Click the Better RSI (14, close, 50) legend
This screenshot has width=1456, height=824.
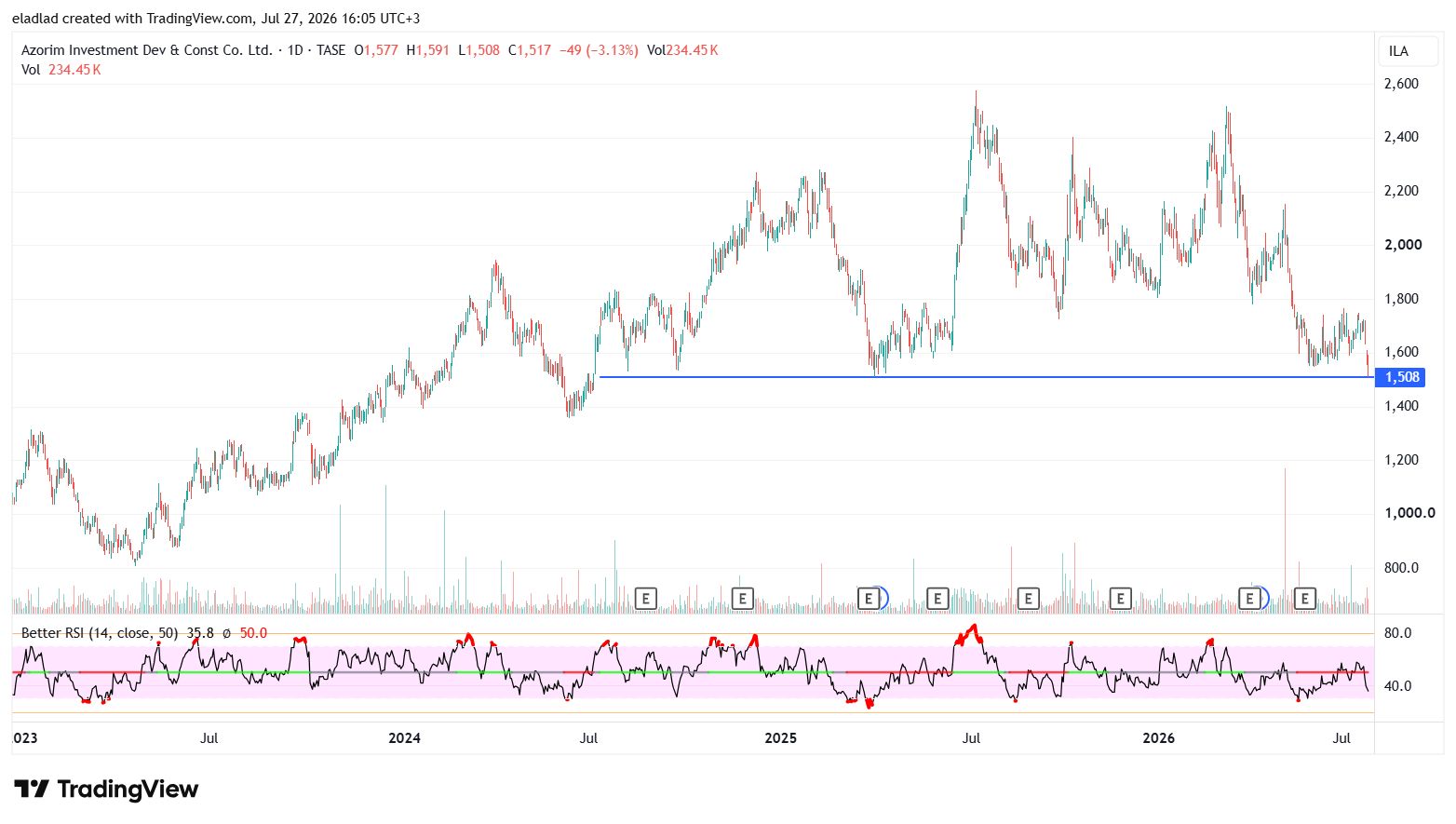click(100, 633)
